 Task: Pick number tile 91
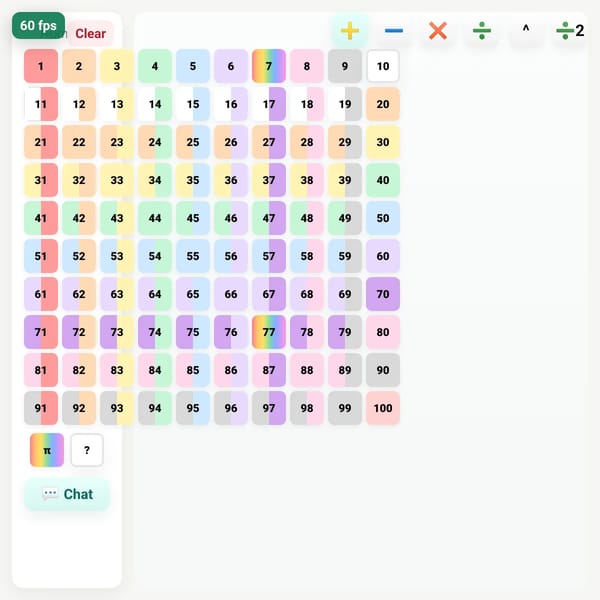click(x=41, y=408)
